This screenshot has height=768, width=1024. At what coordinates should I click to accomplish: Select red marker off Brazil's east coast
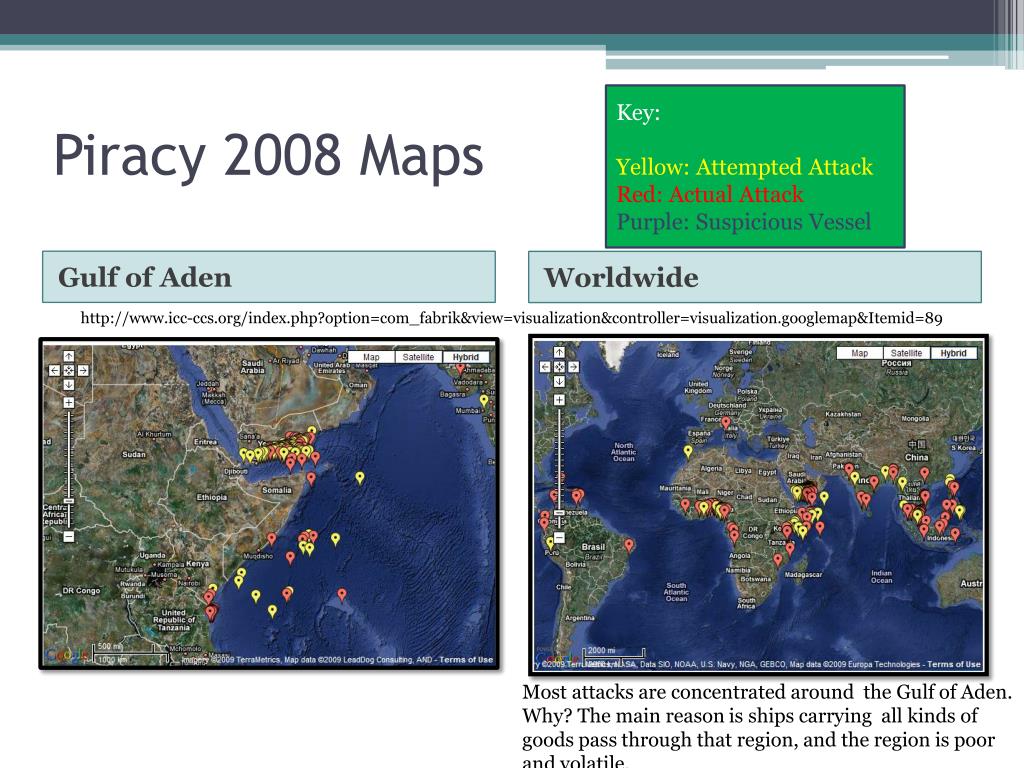(628, 545)
